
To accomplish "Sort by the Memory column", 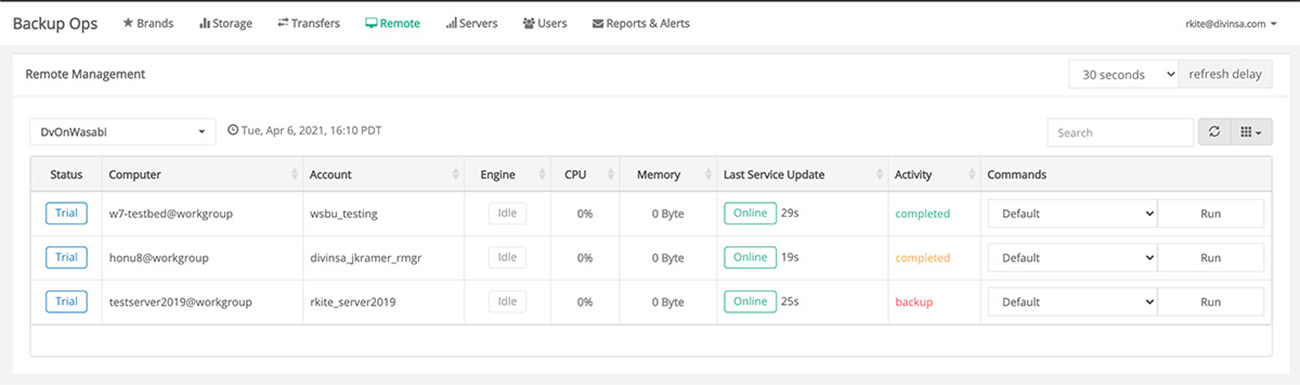I will point(668,174).
